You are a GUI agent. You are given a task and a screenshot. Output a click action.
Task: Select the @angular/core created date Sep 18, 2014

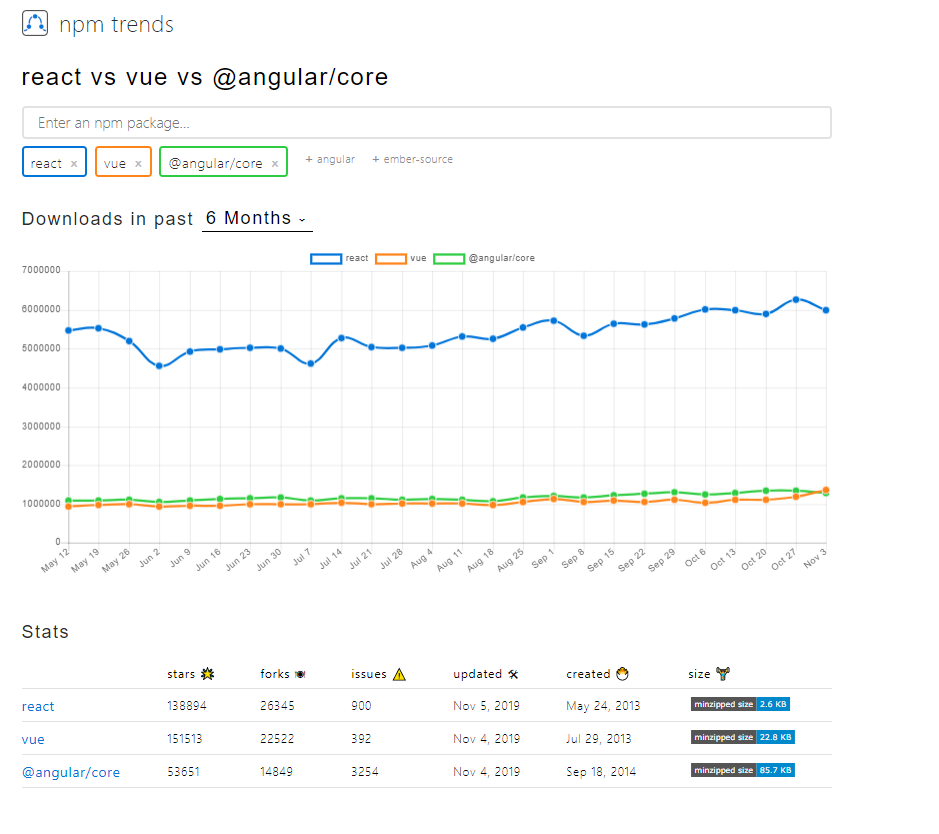pos(601,772)
